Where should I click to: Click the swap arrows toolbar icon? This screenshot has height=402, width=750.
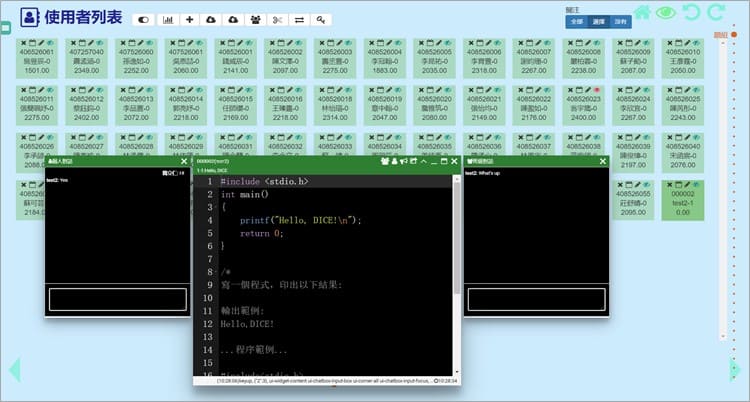coord(298,19)
